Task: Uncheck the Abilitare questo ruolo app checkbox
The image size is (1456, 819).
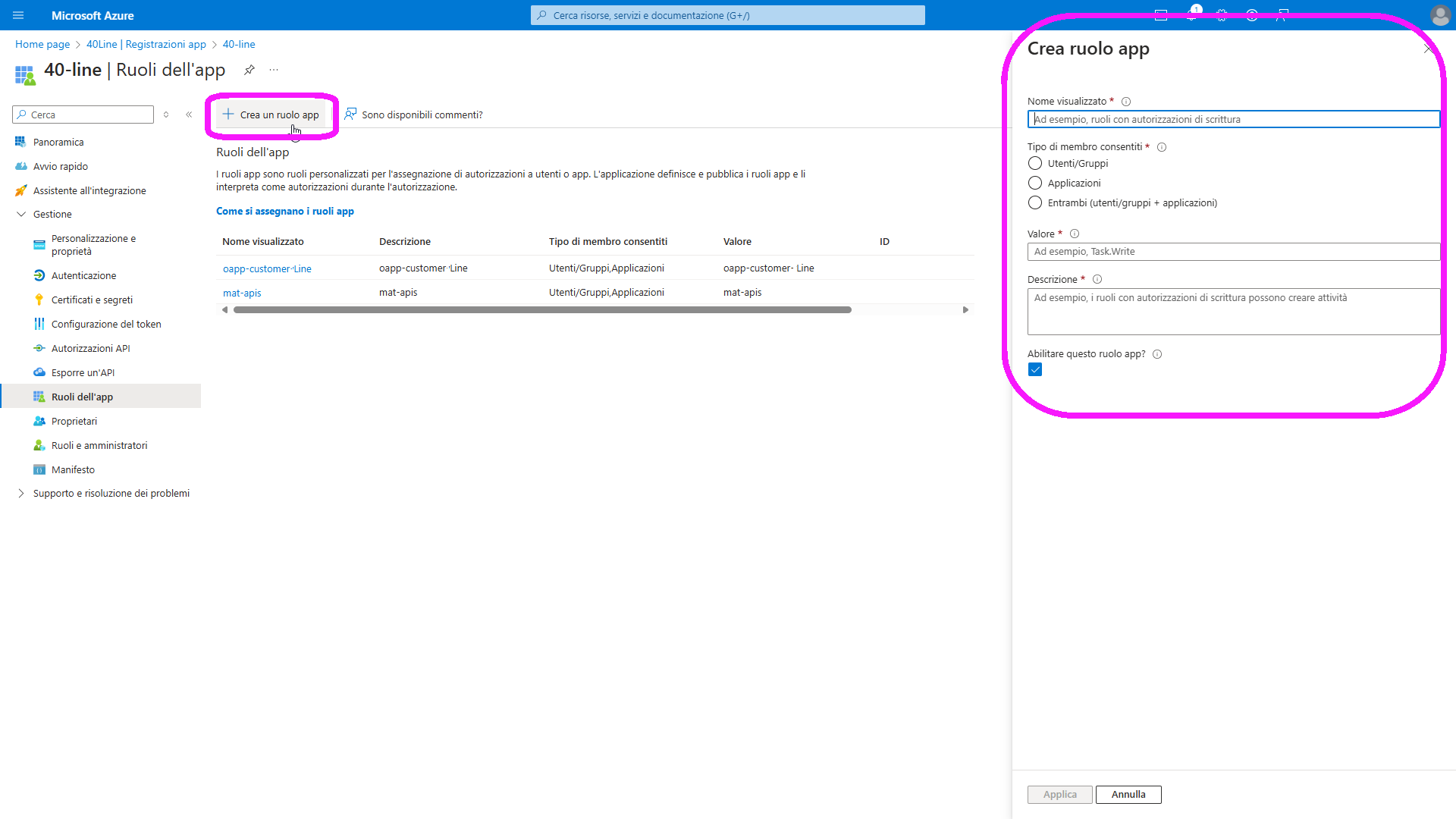Action: pyautogui.click(x=1035, y=370)
